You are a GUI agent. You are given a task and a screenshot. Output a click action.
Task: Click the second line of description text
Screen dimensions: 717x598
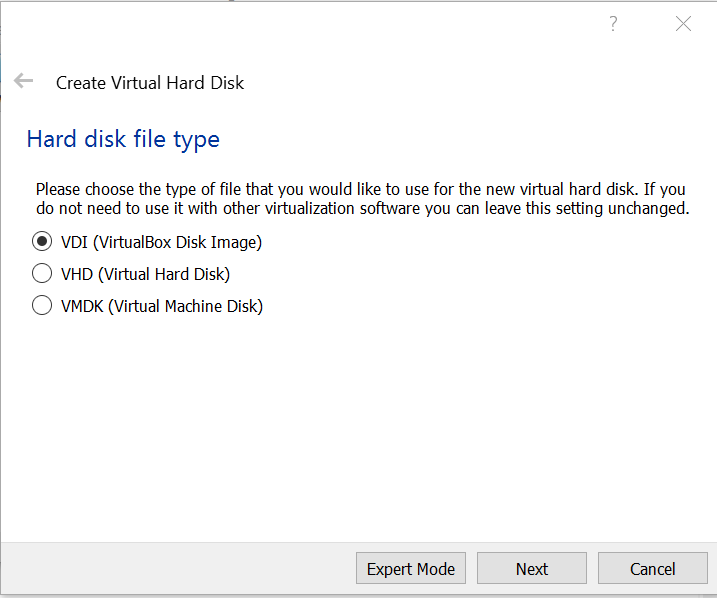[360, 209]
